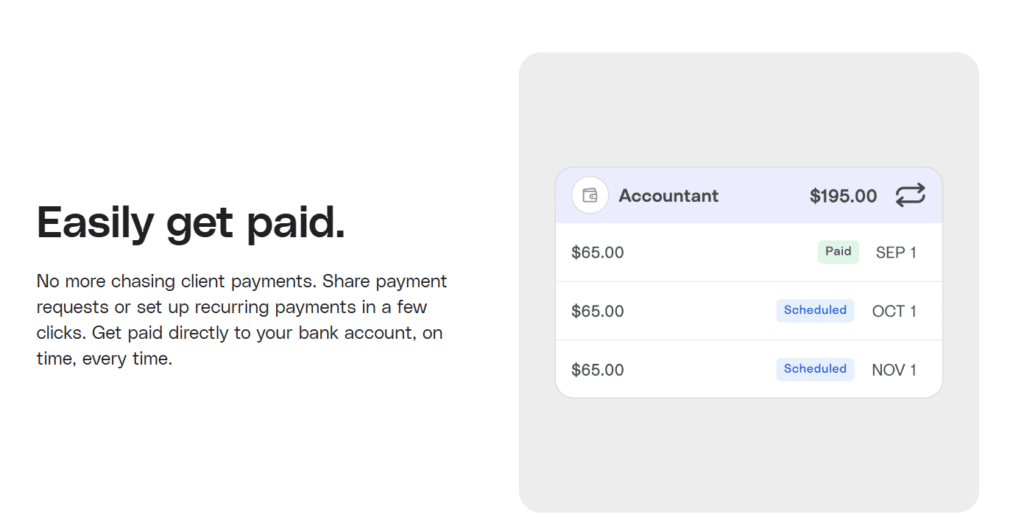Click the green Paid badge

[x=838, y=252]
